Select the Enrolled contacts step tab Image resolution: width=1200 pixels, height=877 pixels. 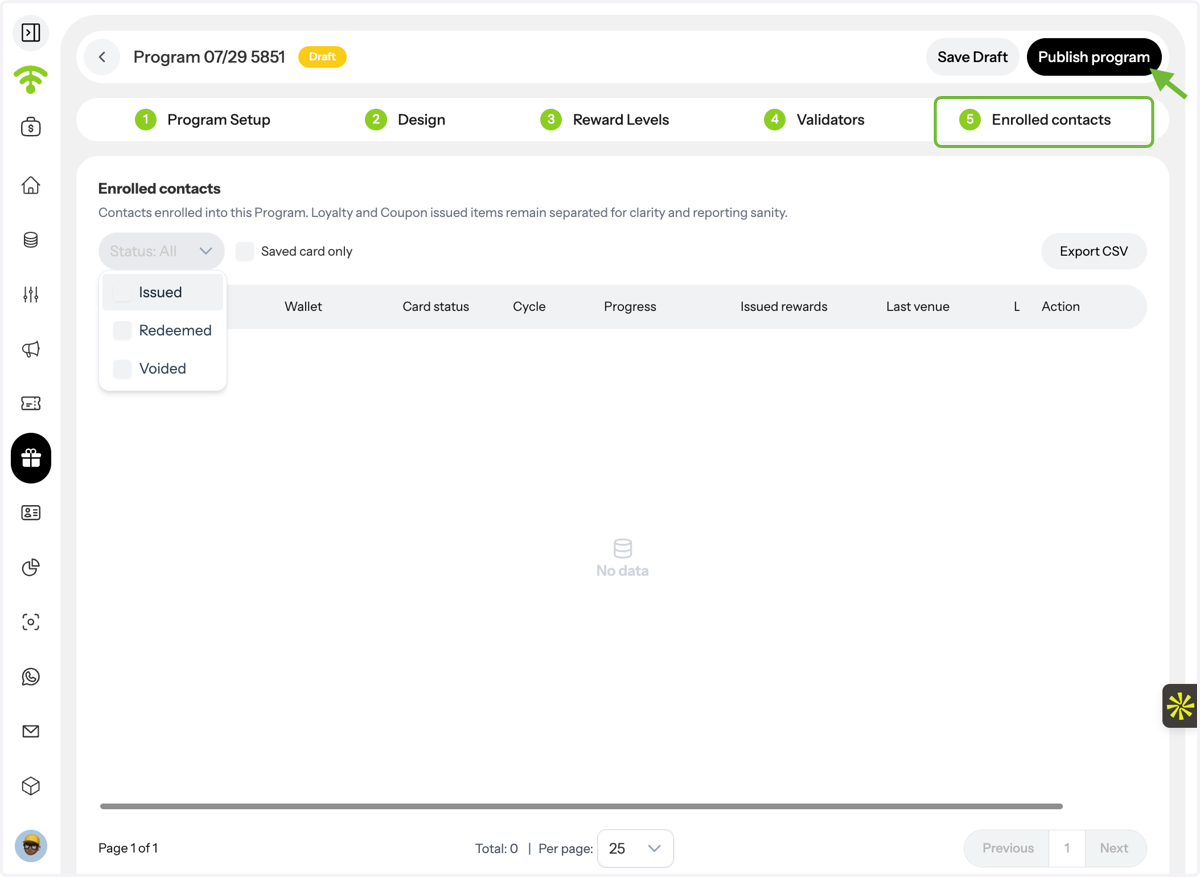(1043, 121)
